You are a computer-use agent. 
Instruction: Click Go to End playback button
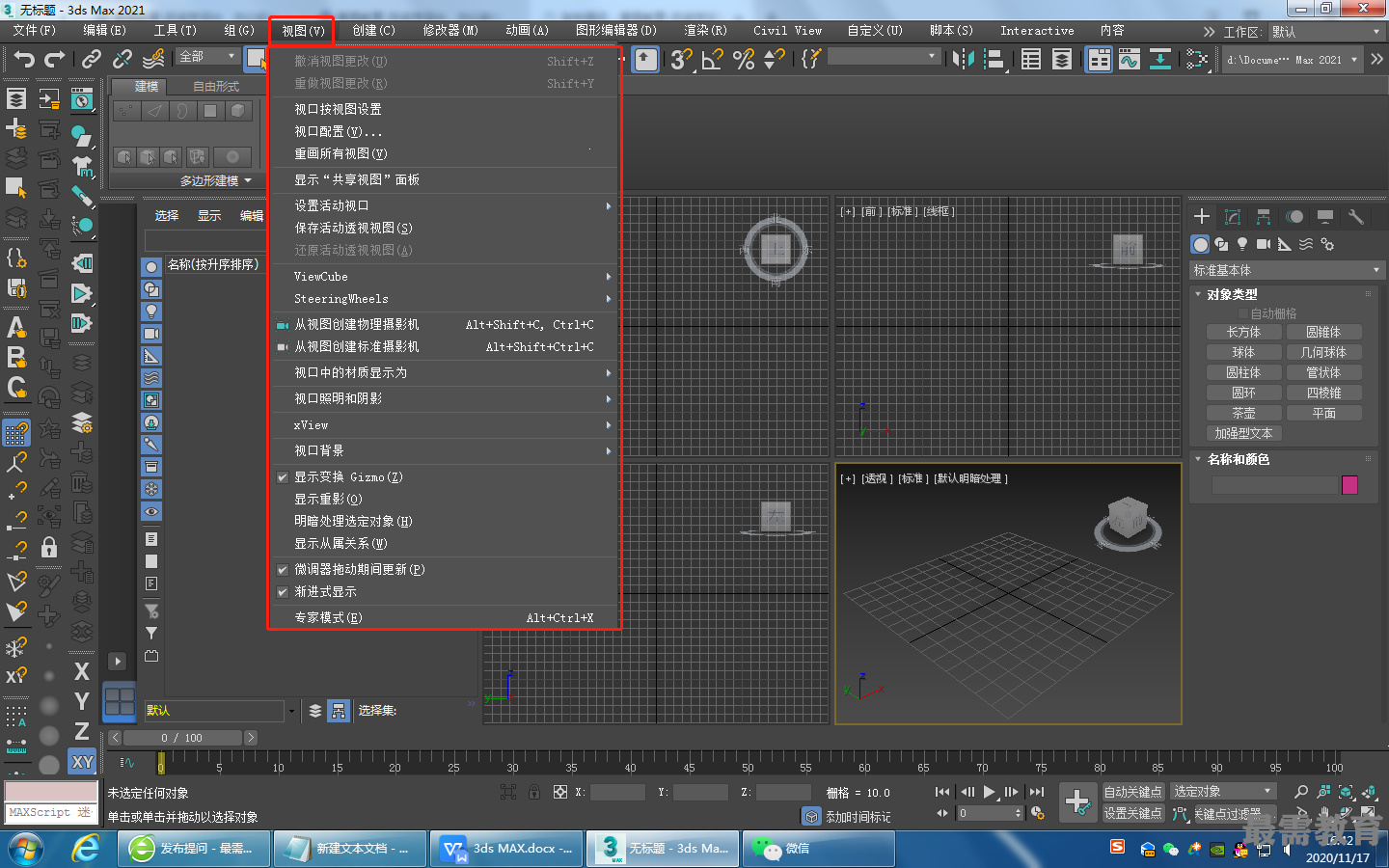(1037, 792)
